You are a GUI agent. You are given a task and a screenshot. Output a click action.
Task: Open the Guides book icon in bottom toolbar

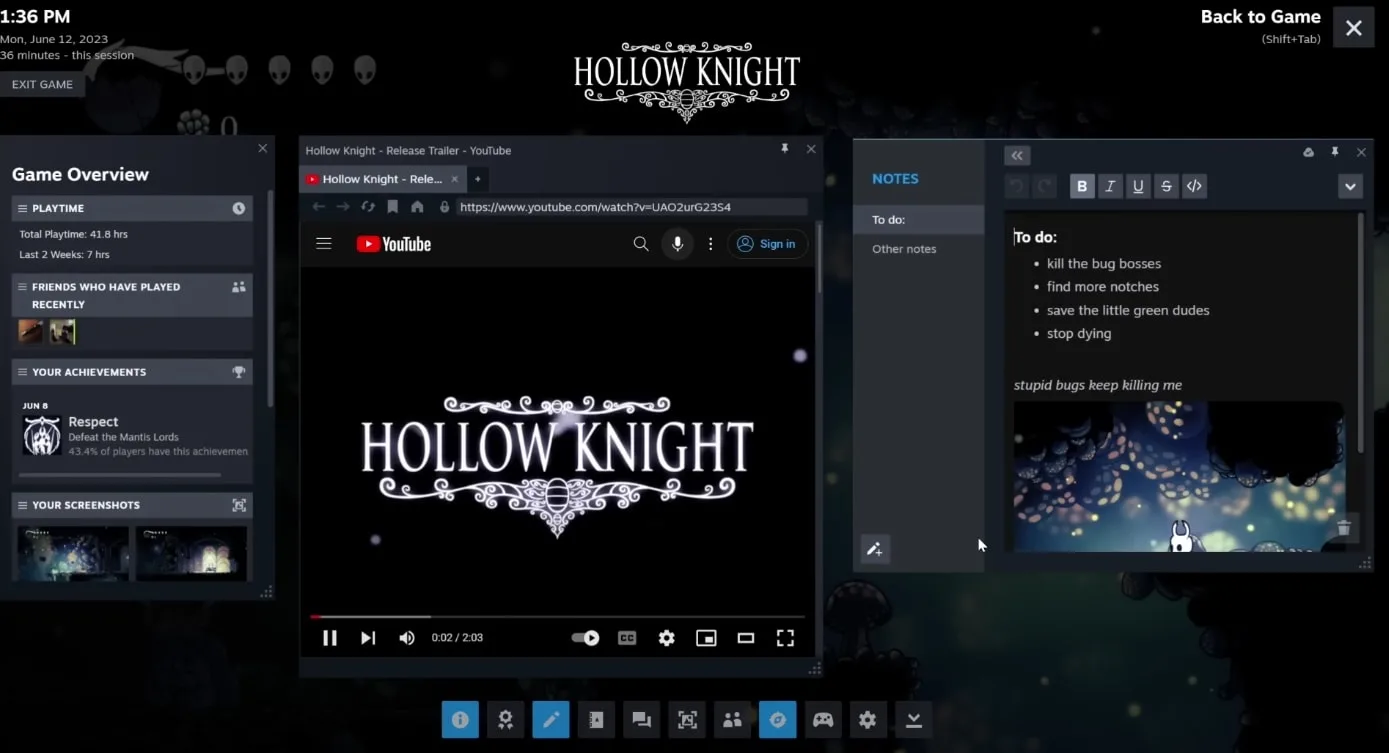click(x=596, y=719)
